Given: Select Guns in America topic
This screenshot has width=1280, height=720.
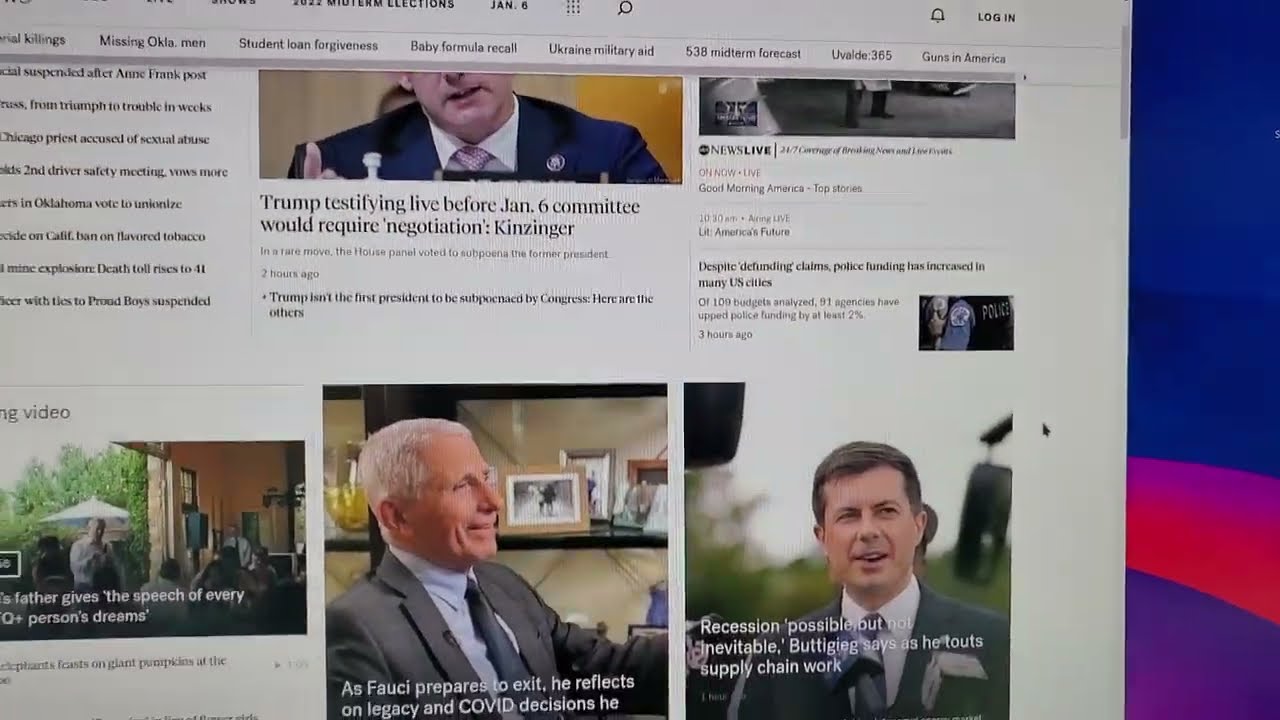Looking at the screenshot, I should tap(963, 58).
